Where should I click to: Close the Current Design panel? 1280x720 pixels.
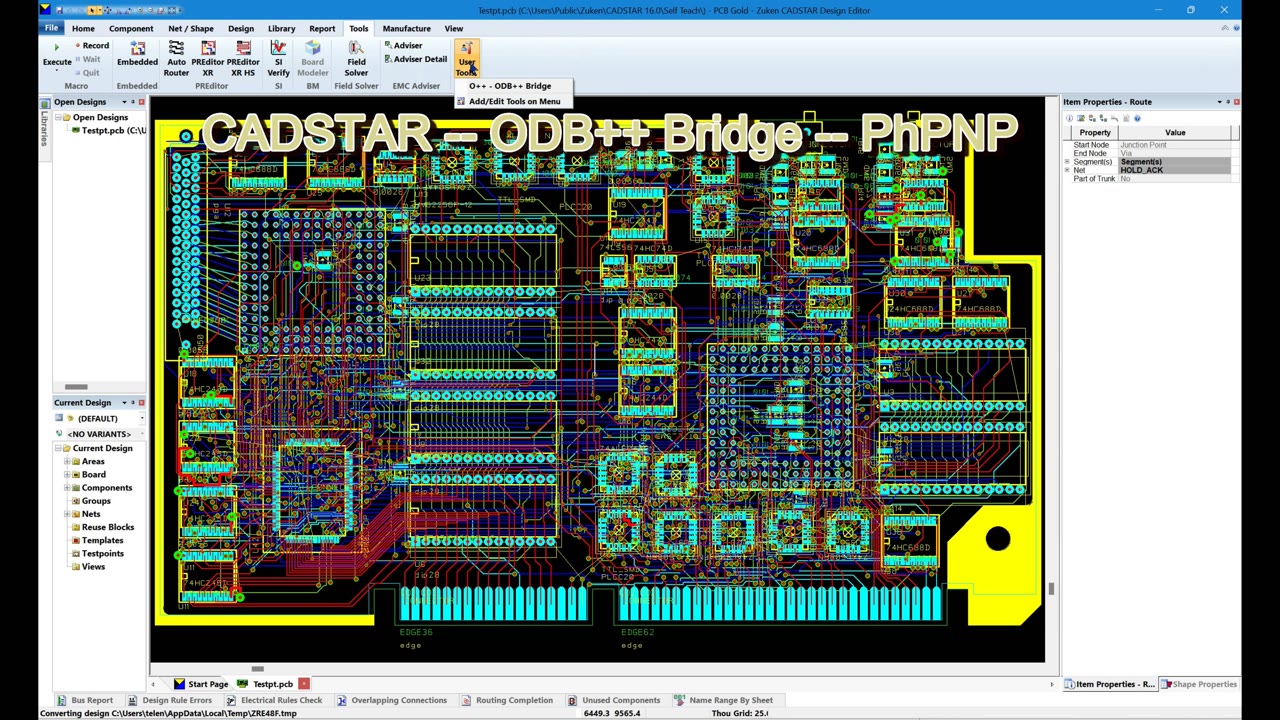tap(141, 403)
